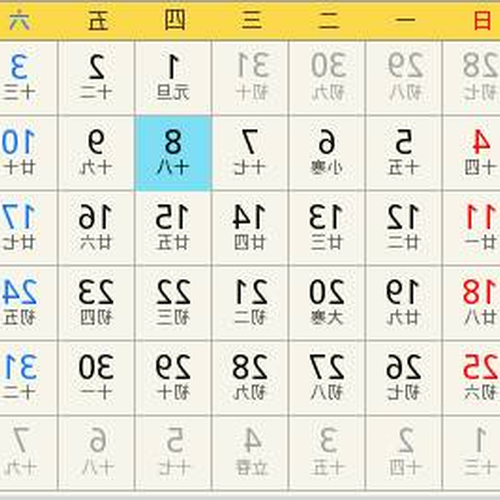Jump to grayed-out date 3 of next month
Image resolution: width=500 pixels, height=500 pixels.
[327, 453]
